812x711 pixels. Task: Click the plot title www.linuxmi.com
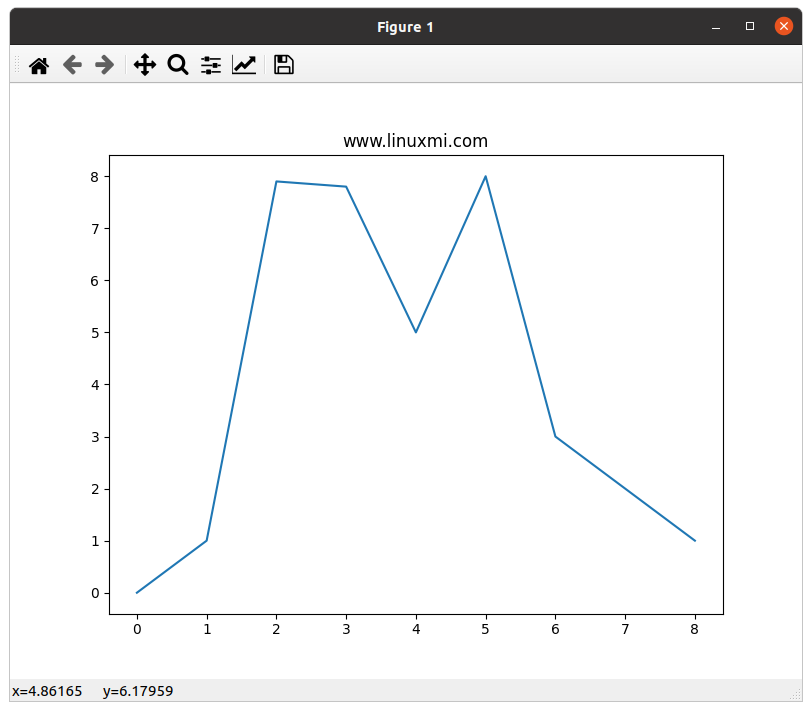click(415, 141)
